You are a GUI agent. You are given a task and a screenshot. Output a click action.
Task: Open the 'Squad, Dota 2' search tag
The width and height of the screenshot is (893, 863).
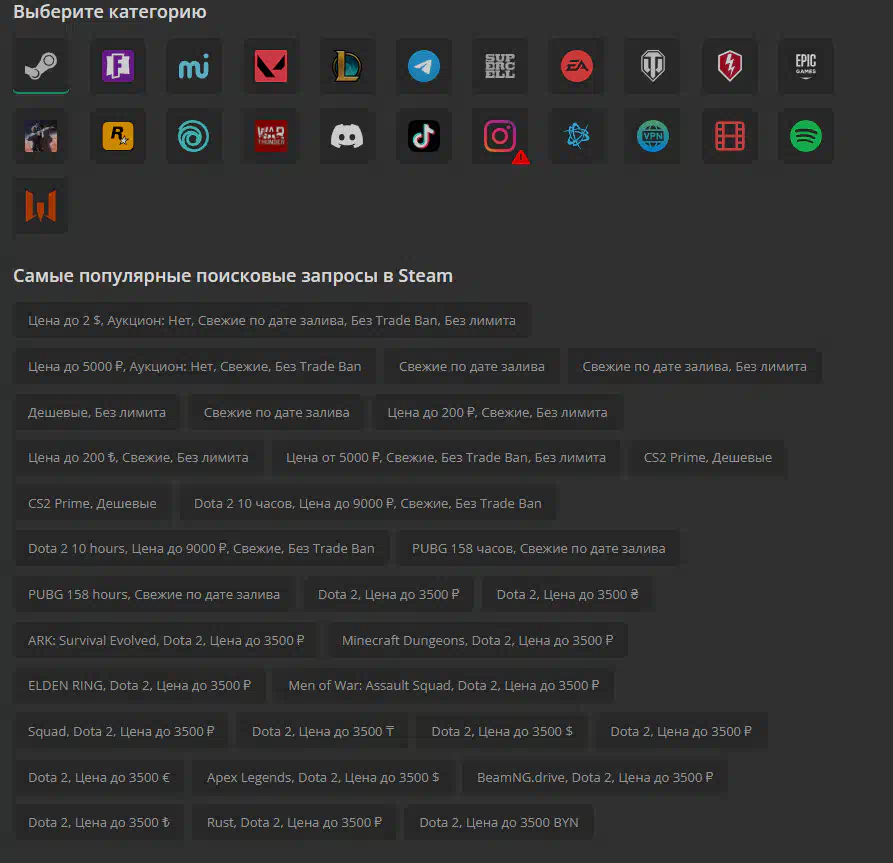[x=121, y=731]
